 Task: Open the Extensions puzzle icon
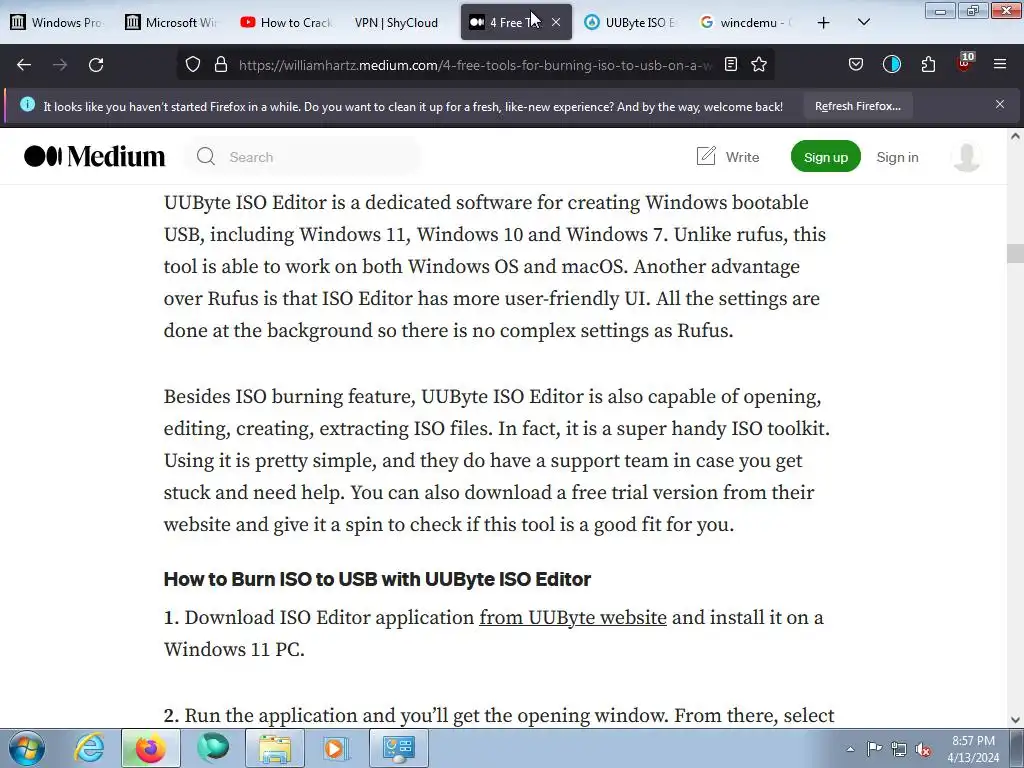(928, 64)
